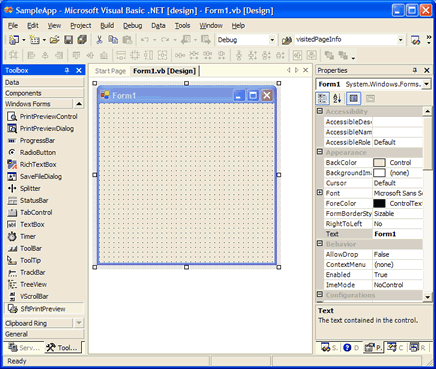This screenshot has width=436, height=369.
Task: Open the General toolbox section
Action: (x=44, y=334)
